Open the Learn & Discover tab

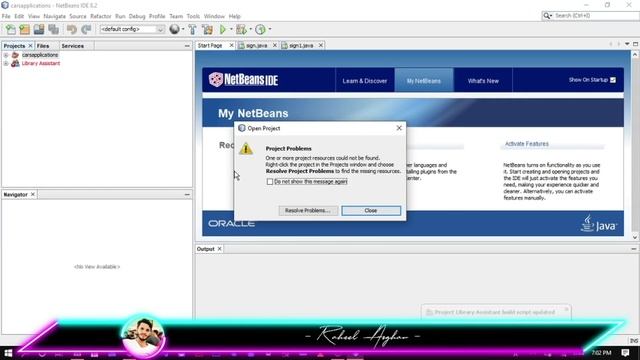tap(364, 81)
